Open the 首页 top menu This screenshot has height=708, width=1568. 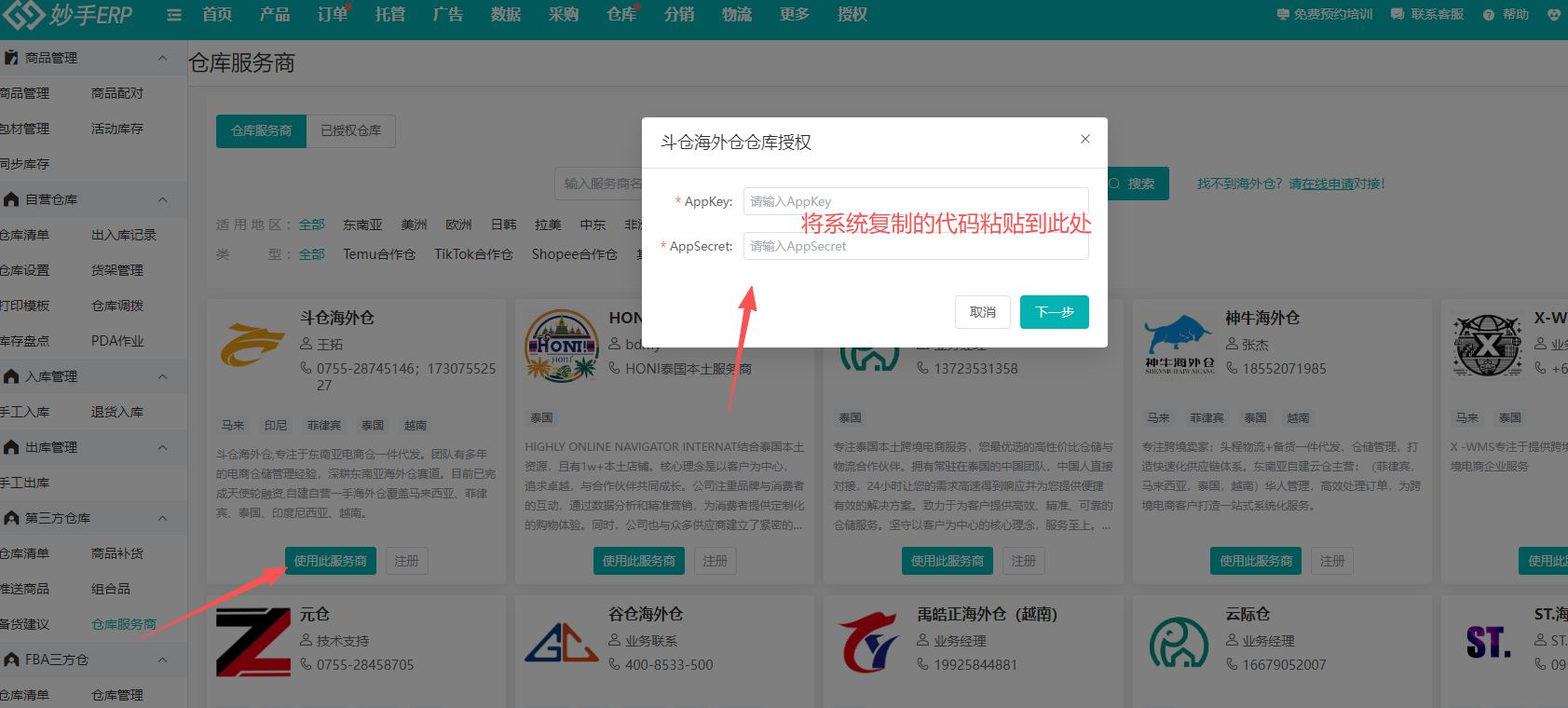coord(217,15)
